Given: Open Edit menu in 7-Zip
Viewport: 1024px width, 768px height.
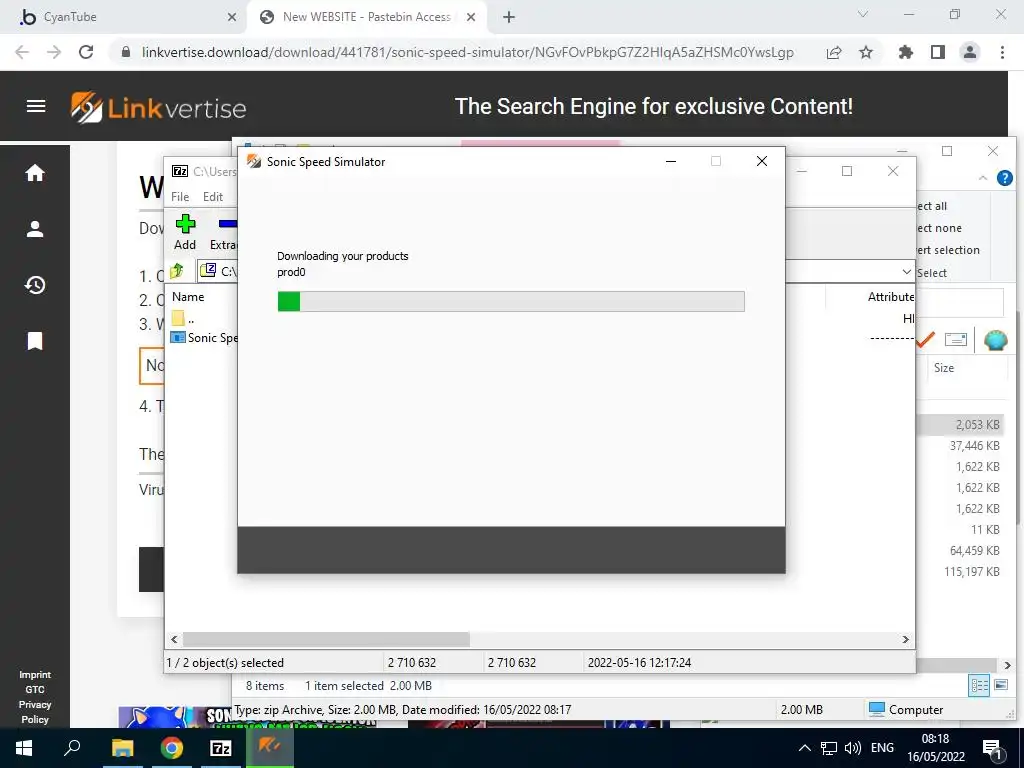Looking at the screenshot, I should [x=213, y=197].
